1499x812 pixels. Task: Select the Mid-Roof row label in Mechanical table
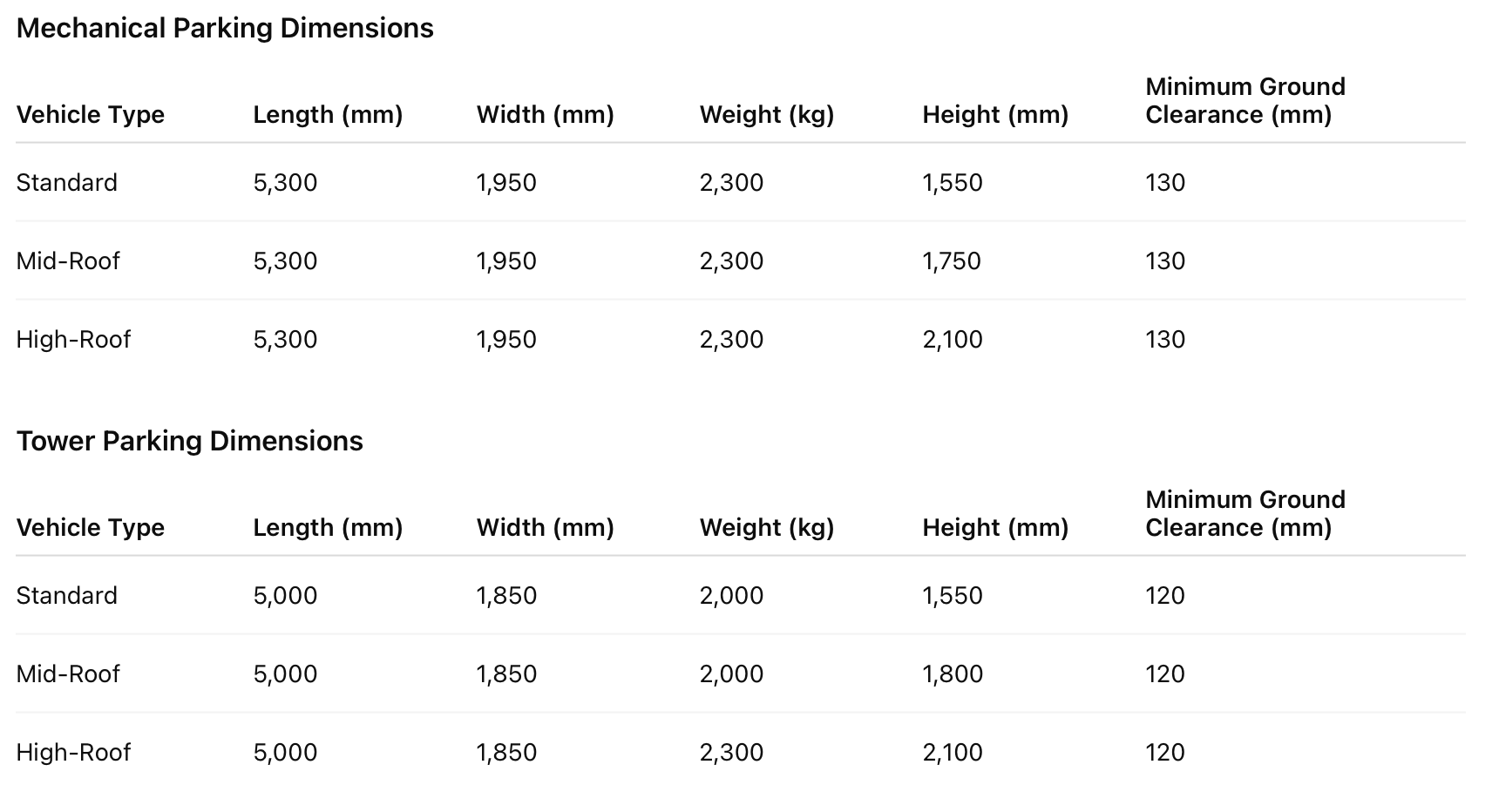pos(68,261)
